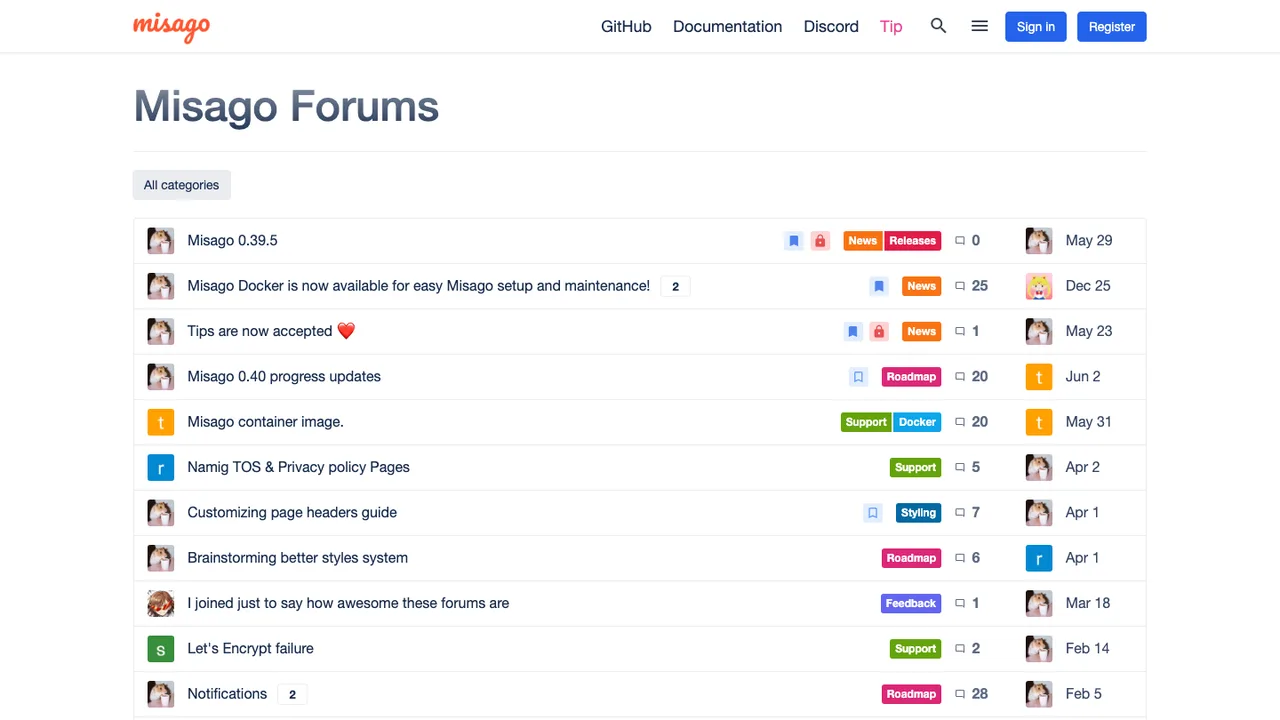Image resolution: width=1280 pixels, height=720 pixels.
Task: Select Roadmap tag on Brainstorming better styles row
Action: 911,558
